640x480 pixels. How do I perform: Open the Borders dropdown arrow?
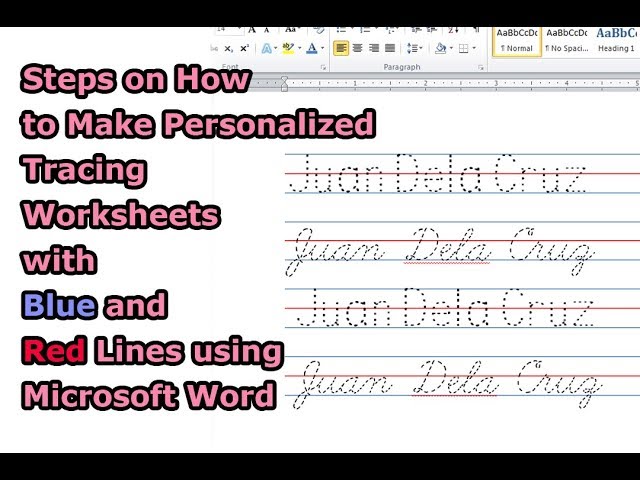point(474,49)
